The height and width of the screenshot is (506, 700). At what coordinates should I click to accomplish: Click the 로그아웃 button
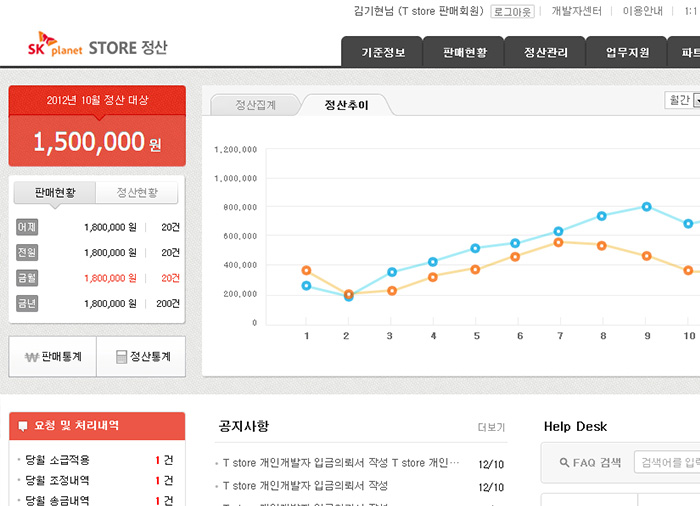(512, 12)
